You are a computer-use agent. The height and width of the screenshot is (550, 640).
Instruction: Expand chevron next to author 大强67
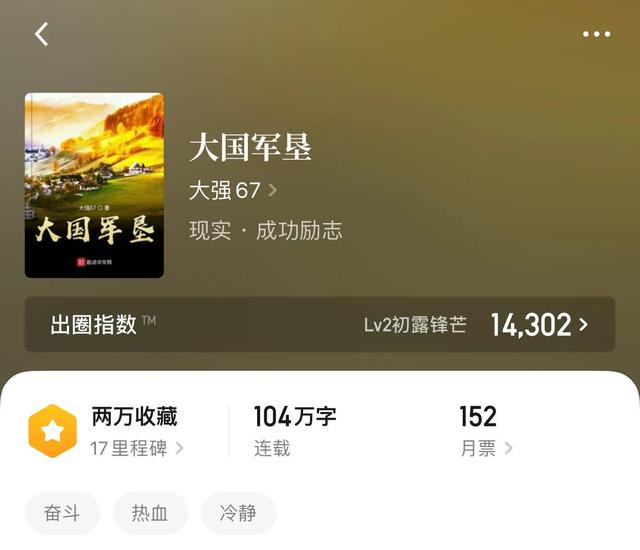(273, 191)
